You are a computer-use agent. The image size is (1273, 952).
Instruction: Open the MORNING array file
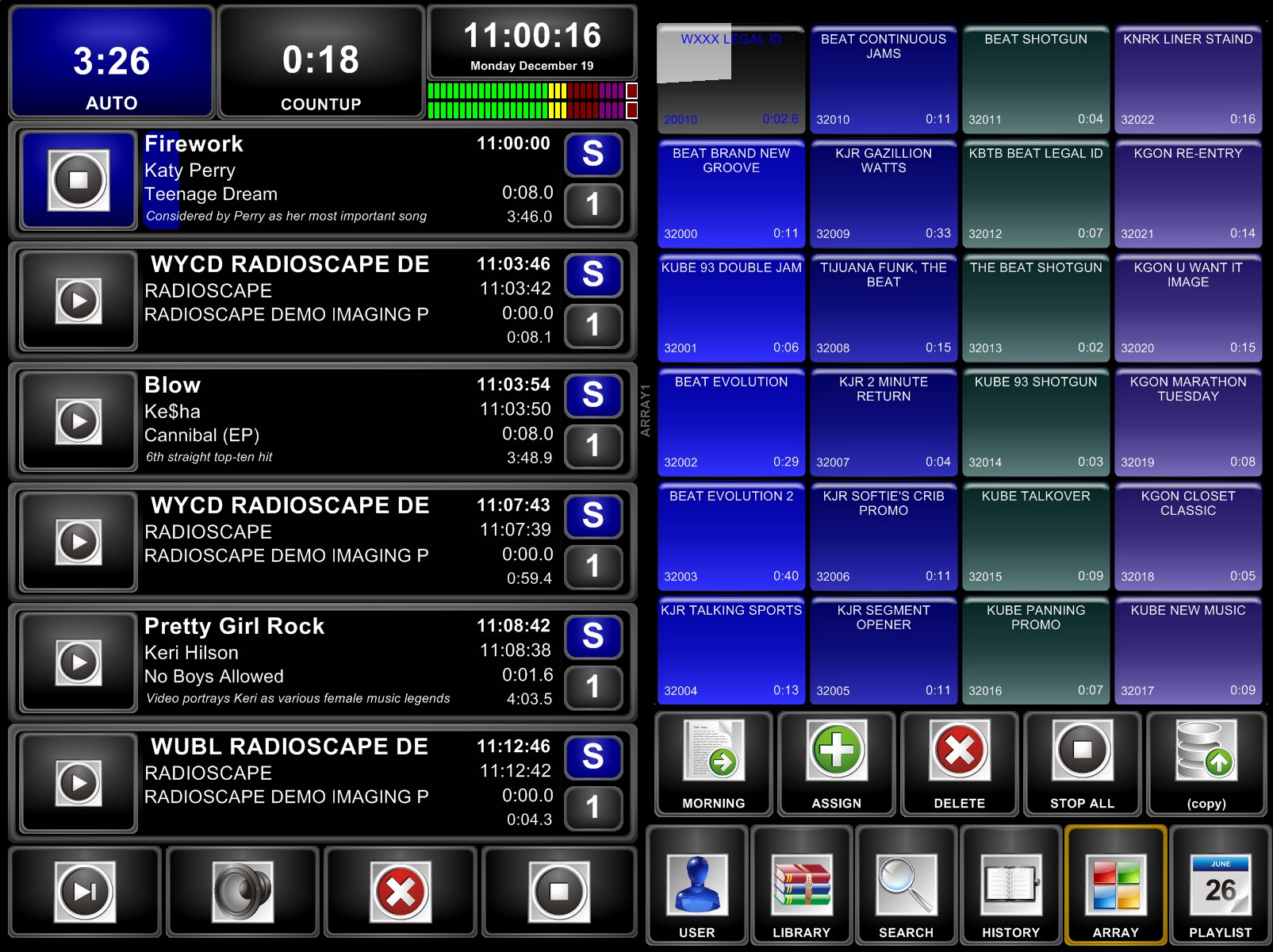(x=714, y=764)
